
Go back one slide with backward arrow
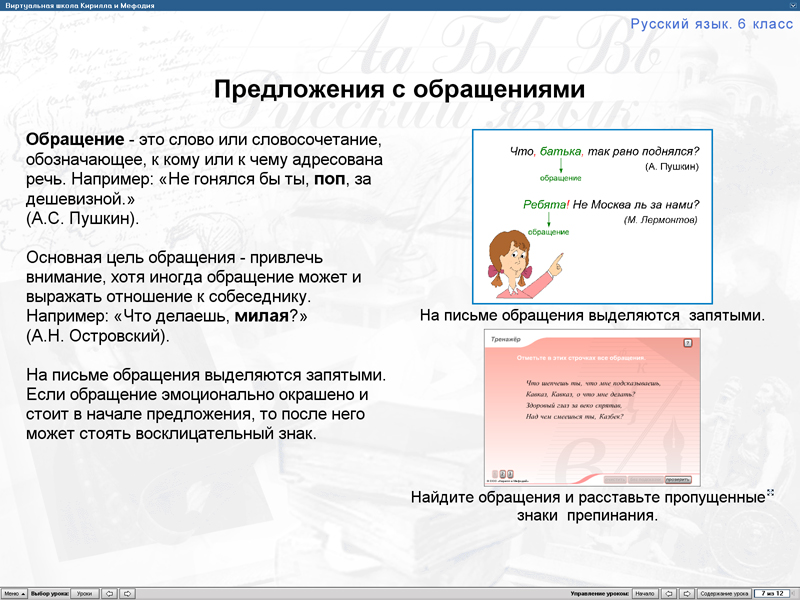669,592
